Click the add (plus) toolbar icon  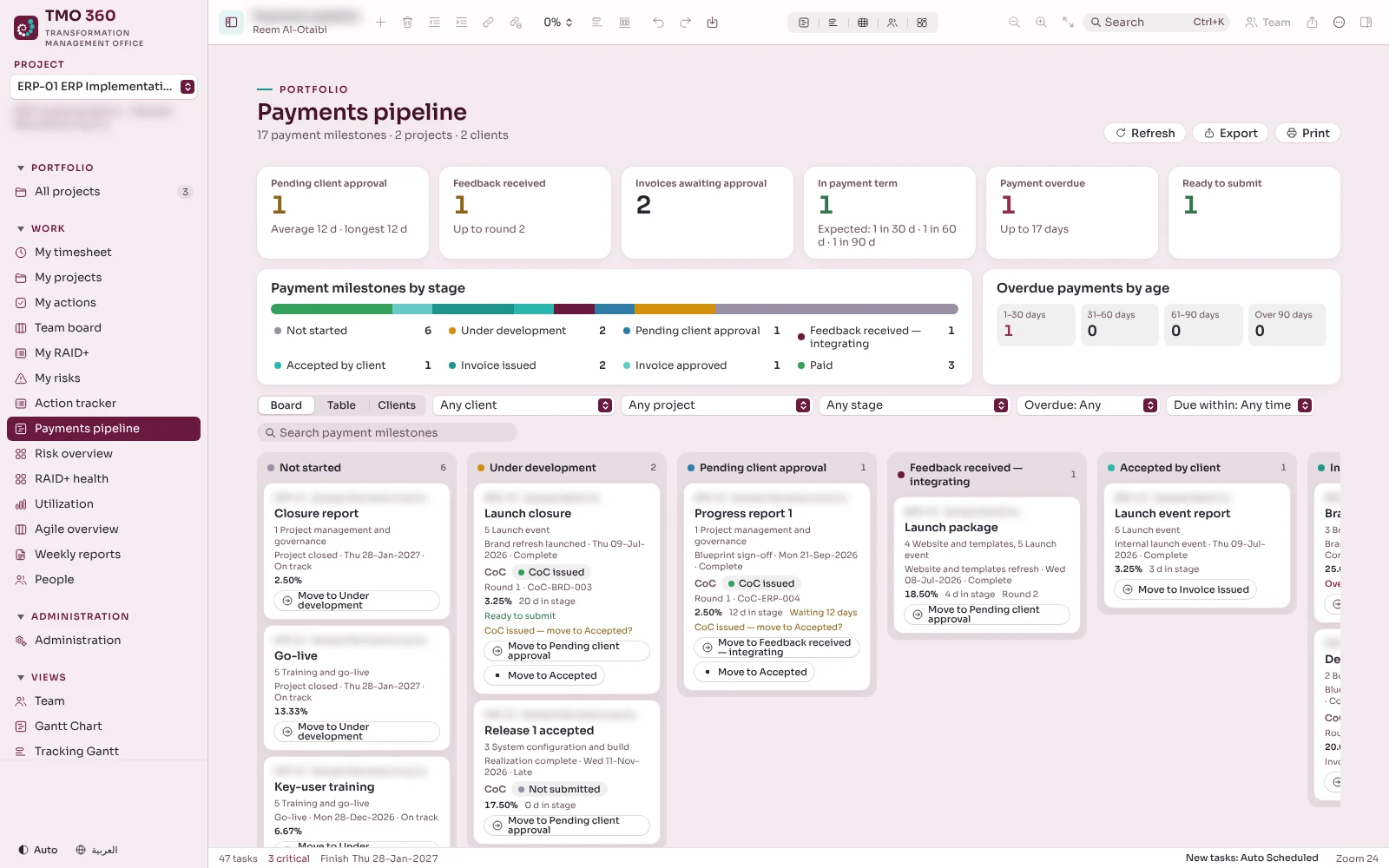pyautogui.click(x=380, y=23)
